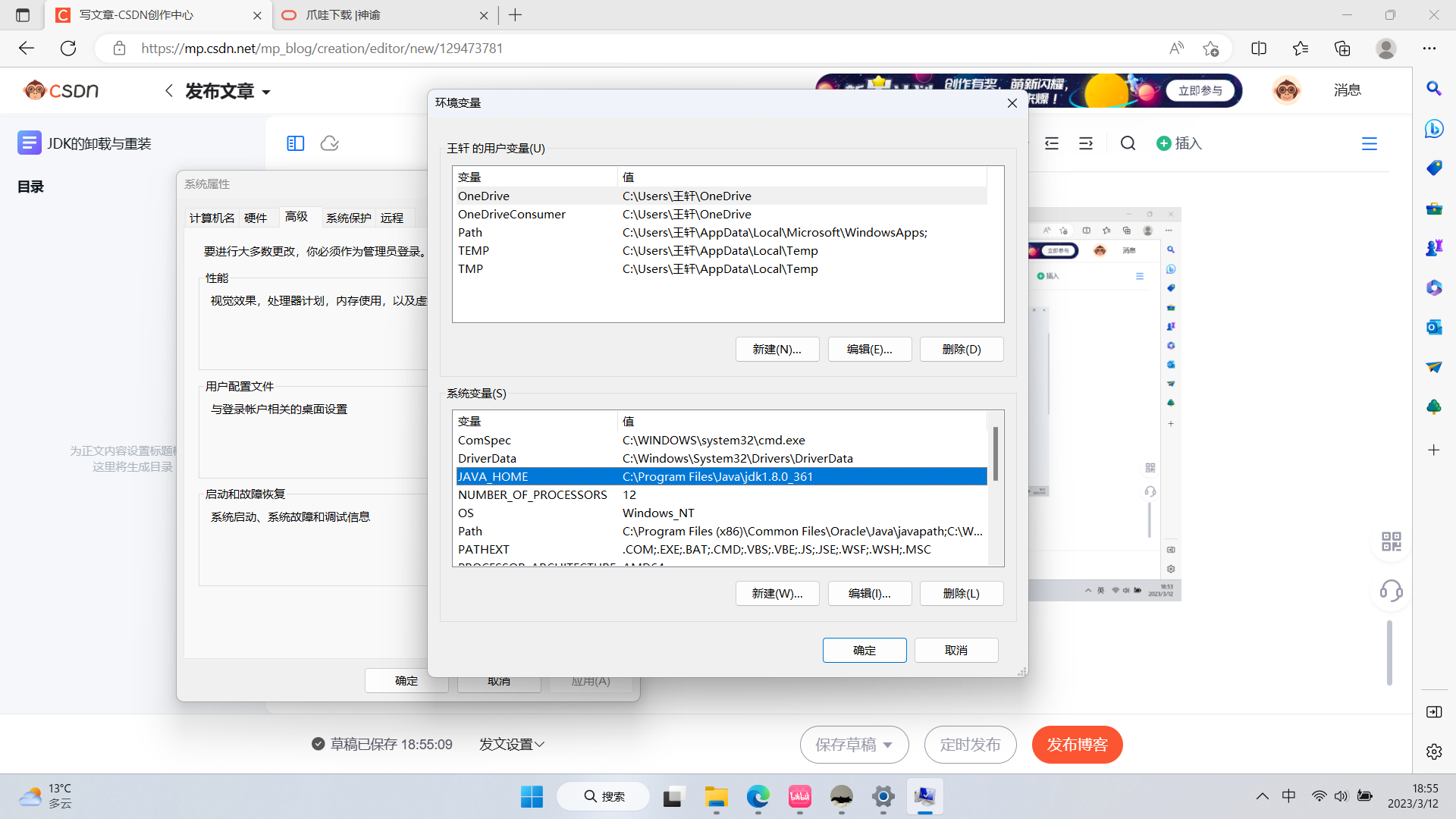Click the cloud sync icon in editor
The image size is (1456, 819).
click(x=330, y=143)
